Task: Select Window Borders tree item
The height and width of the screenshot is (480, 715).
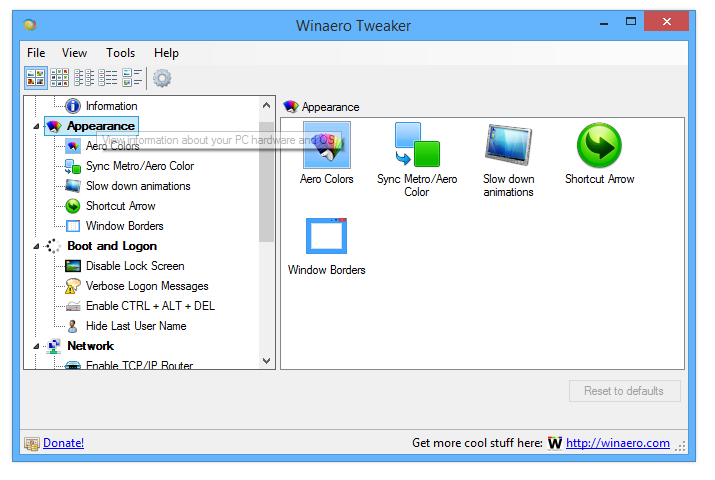Action: 124,226
